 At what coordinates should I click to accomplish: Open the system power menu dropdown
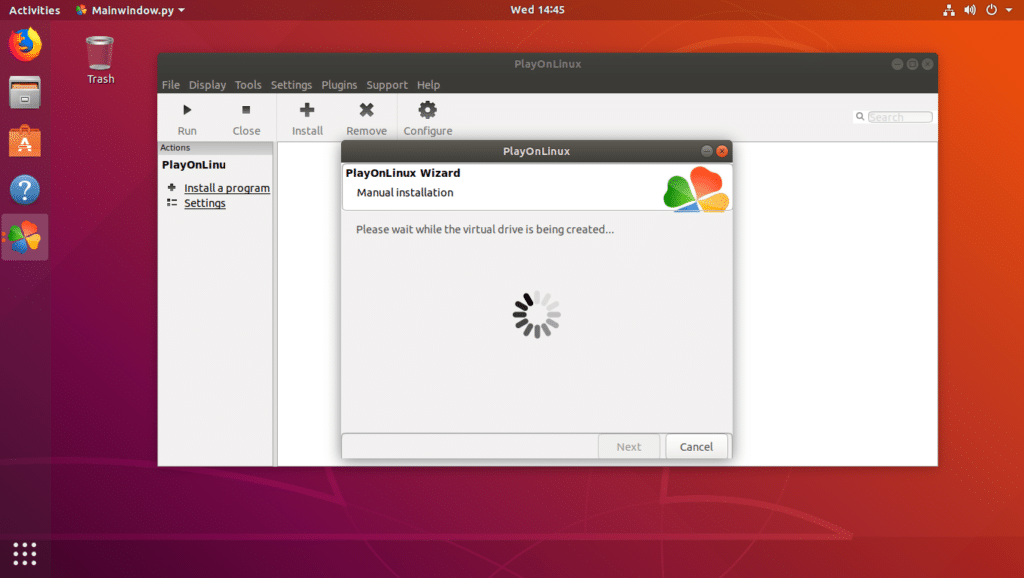pos(996,10)
